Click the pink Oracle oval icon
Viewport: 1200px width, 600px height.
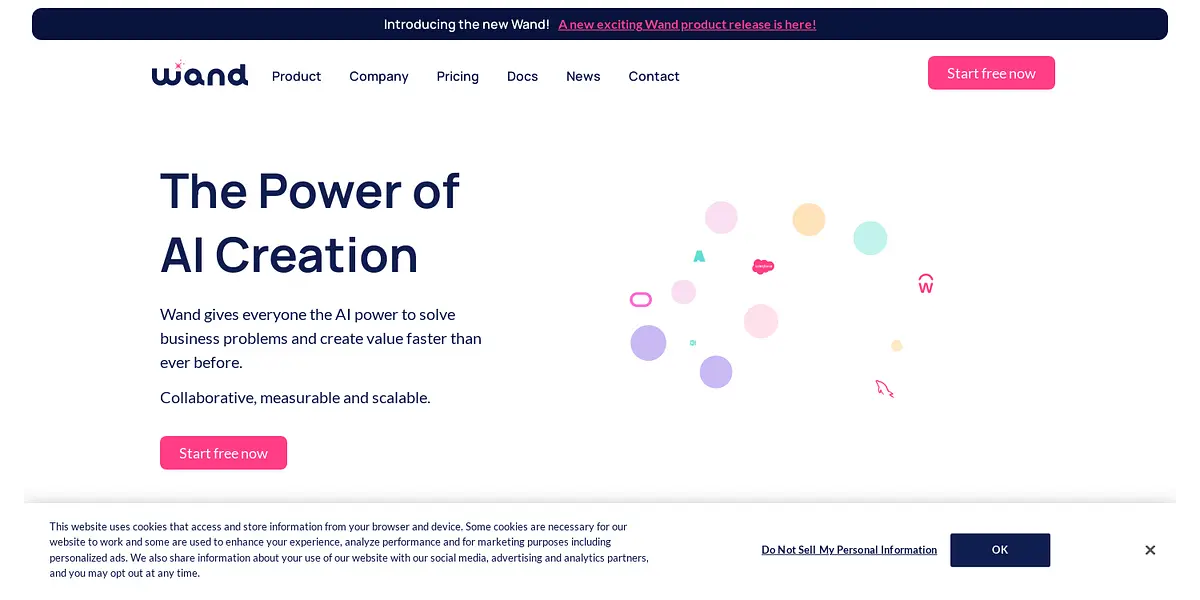click(641, 299)
